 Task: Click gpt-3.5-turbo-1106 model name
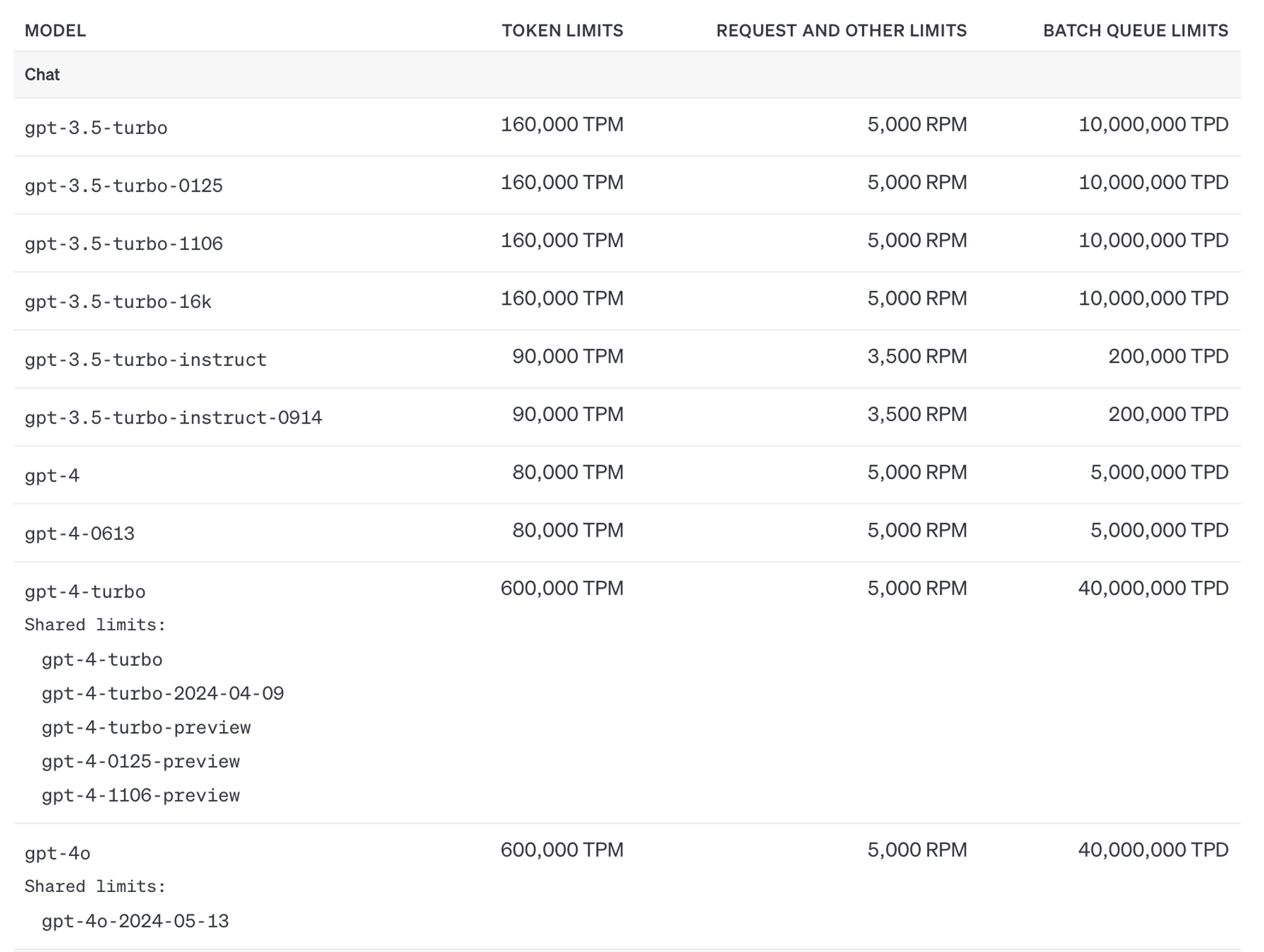pos(124,244)
